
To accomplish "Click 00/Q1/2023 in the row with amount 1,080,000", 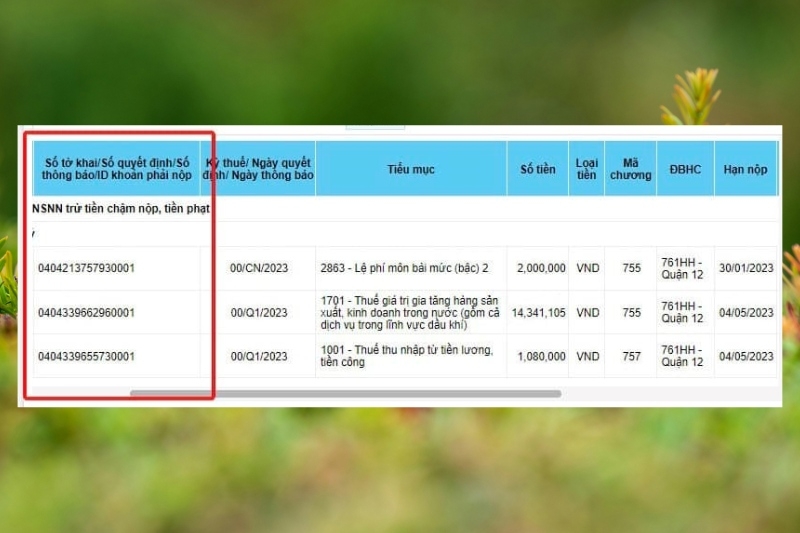I will point(259,357).
